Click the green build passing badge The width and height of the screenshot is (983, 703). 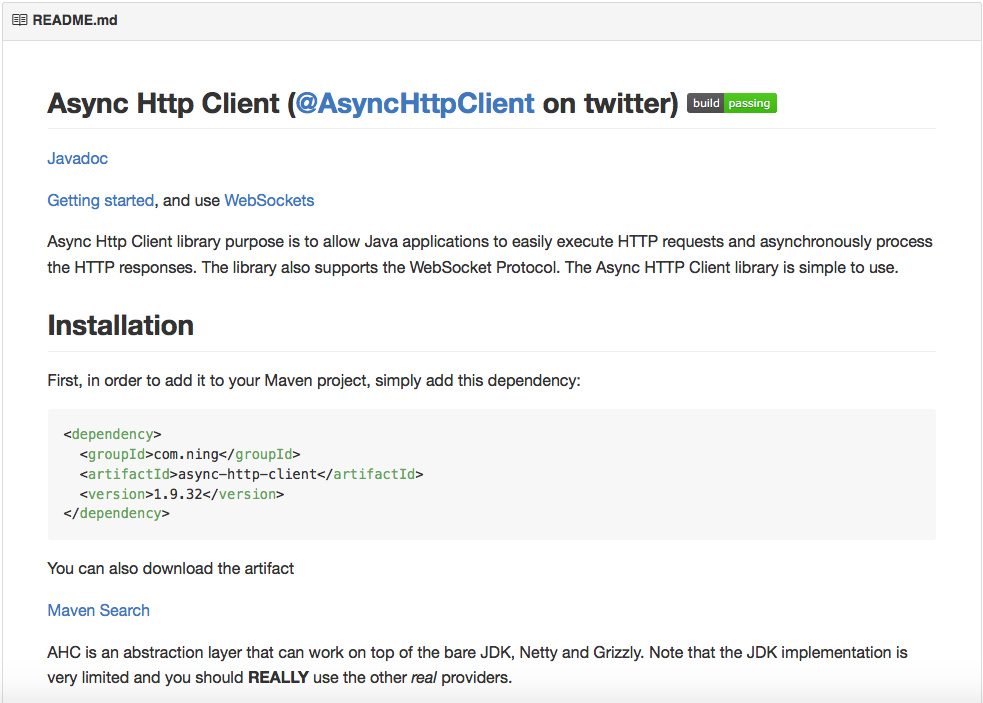point(731,103)
